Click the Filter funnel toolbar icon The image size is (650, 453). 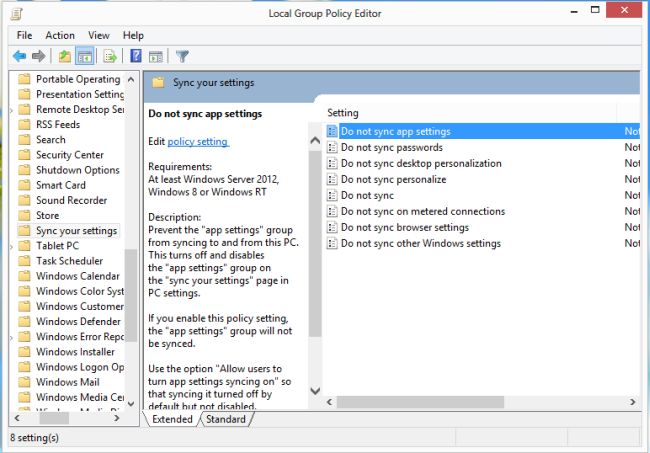click(182, 56)
